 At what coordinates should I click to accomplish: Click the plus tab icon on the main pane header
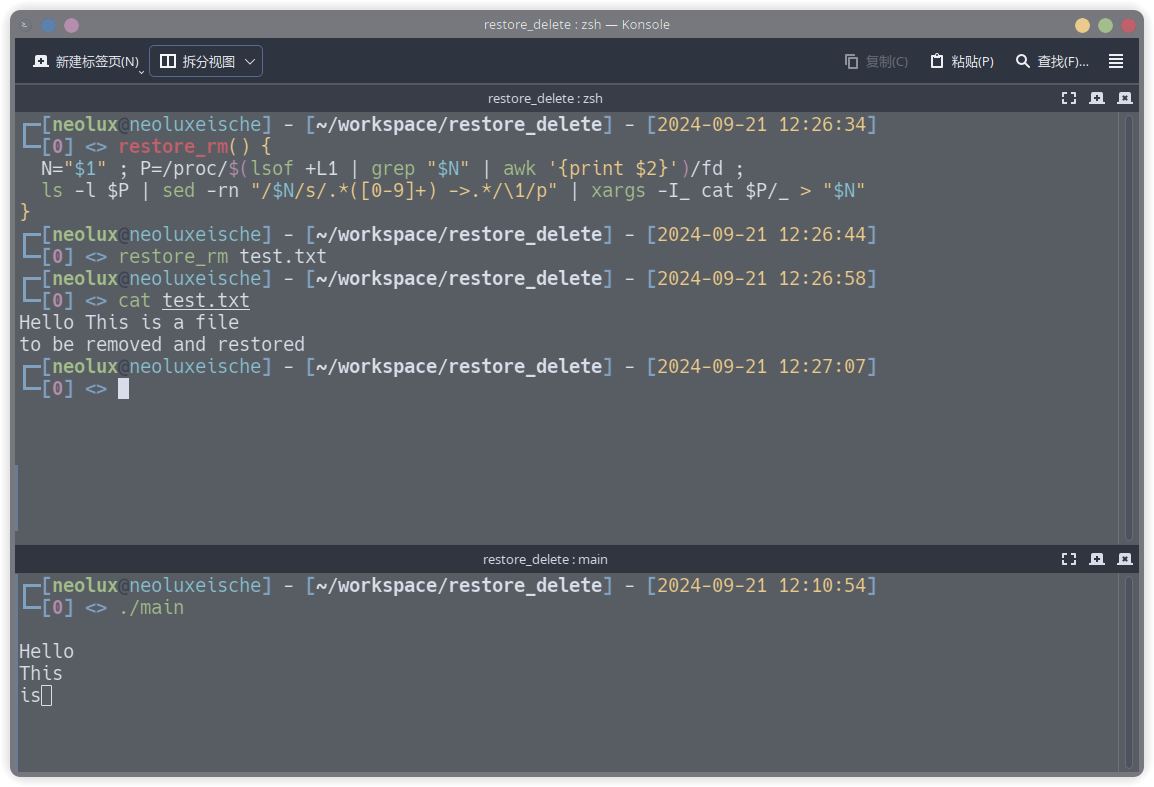coord(1097,560)
